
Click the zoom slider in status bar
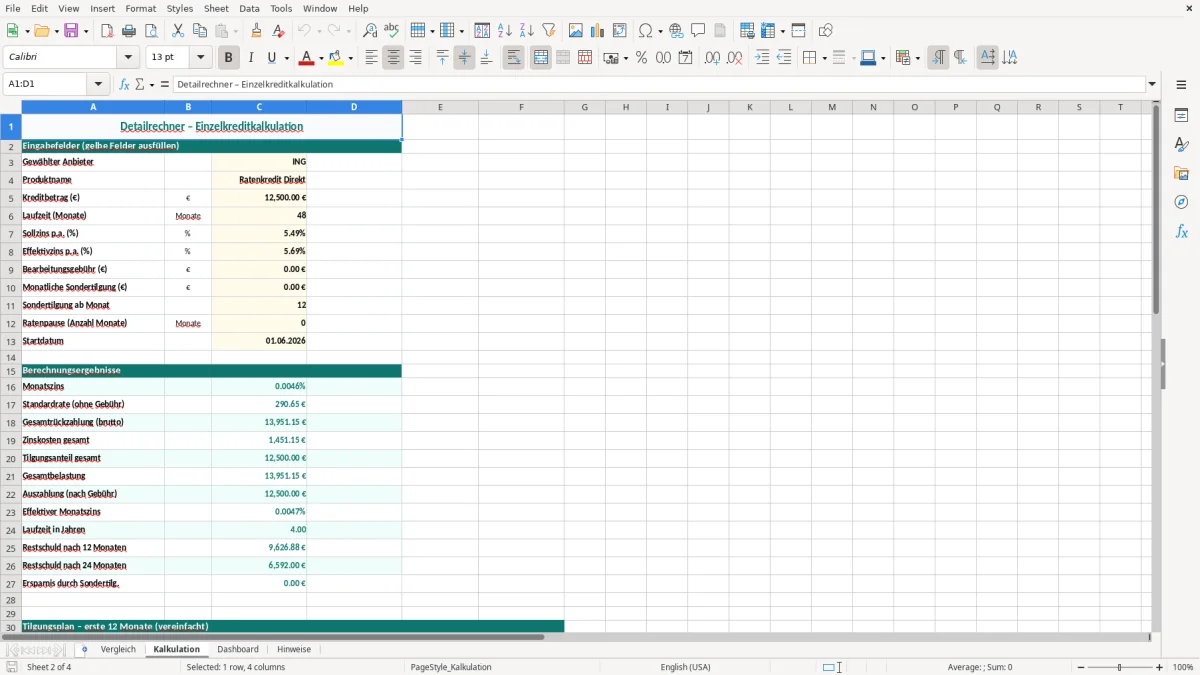coord(1120,667)
